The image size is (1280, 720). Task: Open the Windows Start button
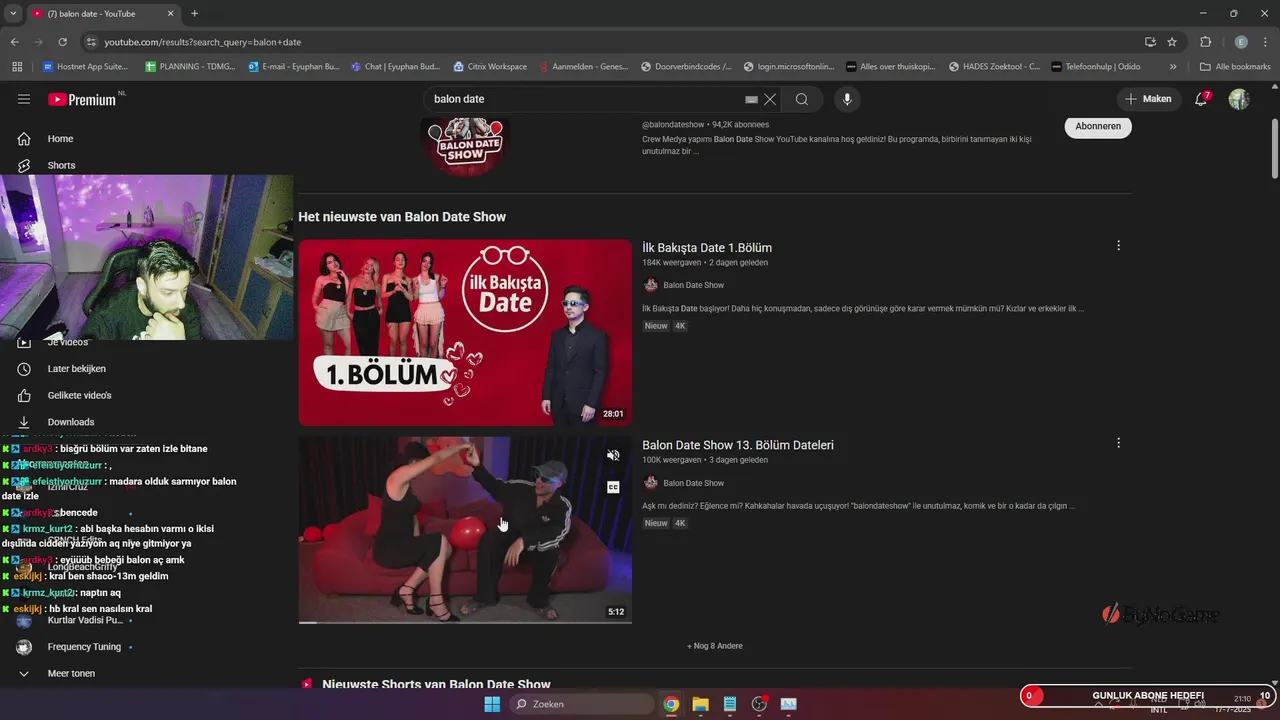point(492,704)
